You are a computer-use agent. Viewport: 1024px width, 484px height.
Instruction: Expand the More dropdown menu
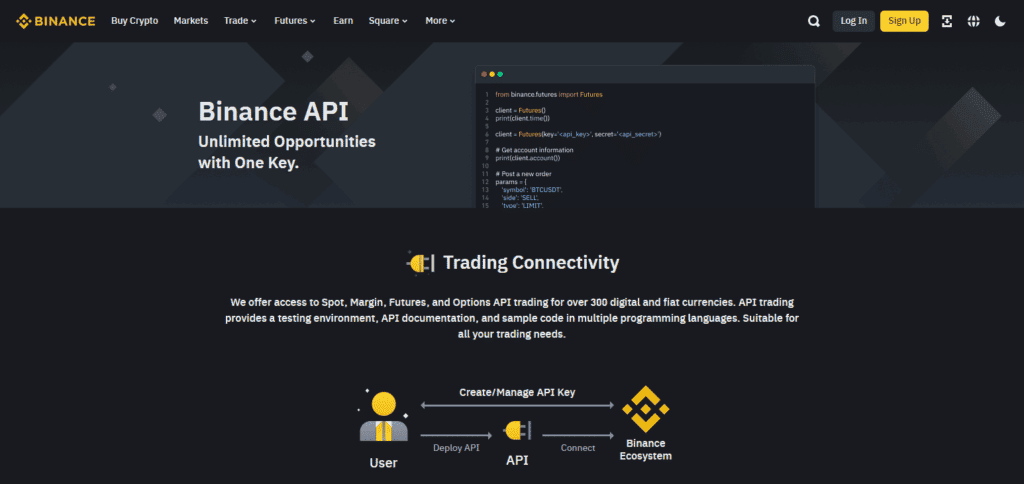click(x=440, y=21)
